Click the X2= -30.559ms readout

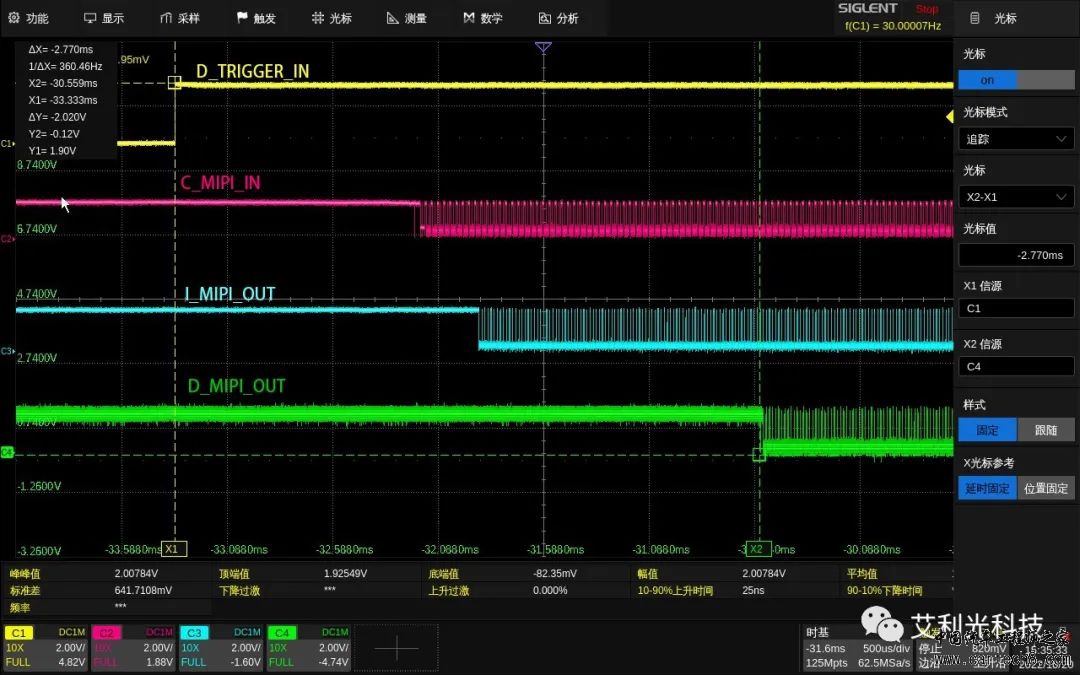63,83
